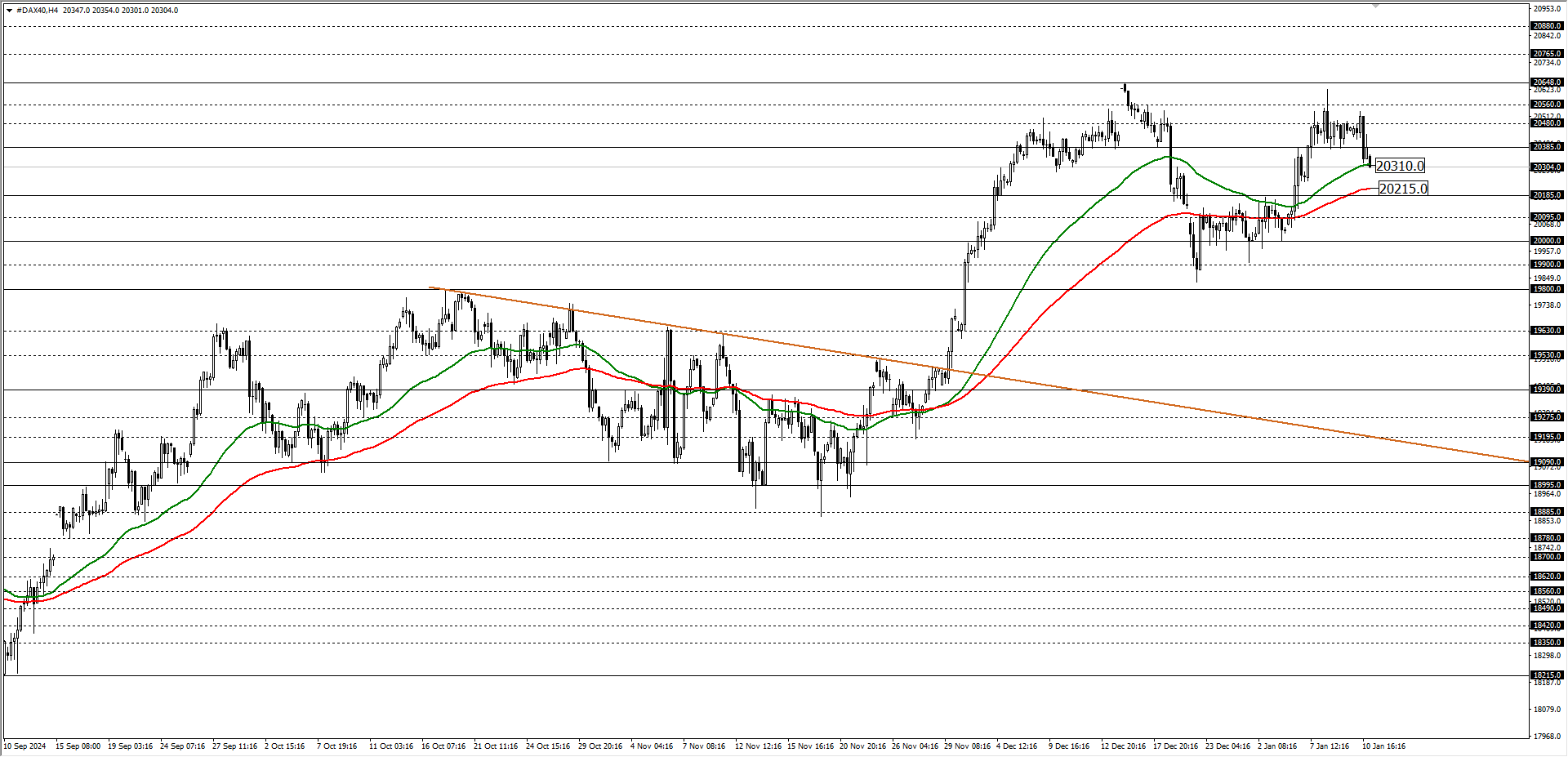Click the 18780.0 price level label
Screen dimensions: 1568x757
coord(1547,538)
